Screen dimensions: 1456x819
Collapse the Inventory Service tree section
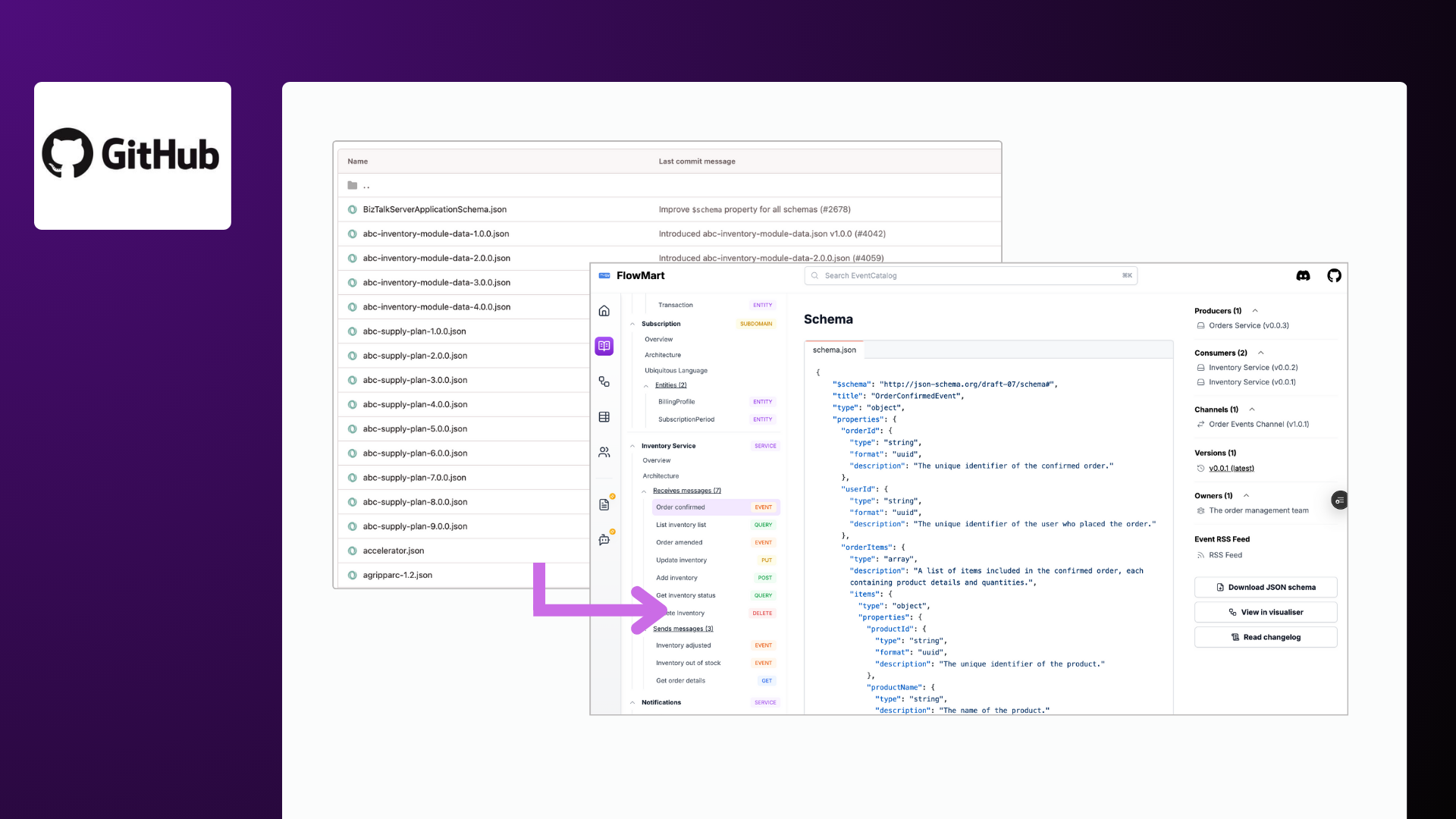(x=632, y=446)
